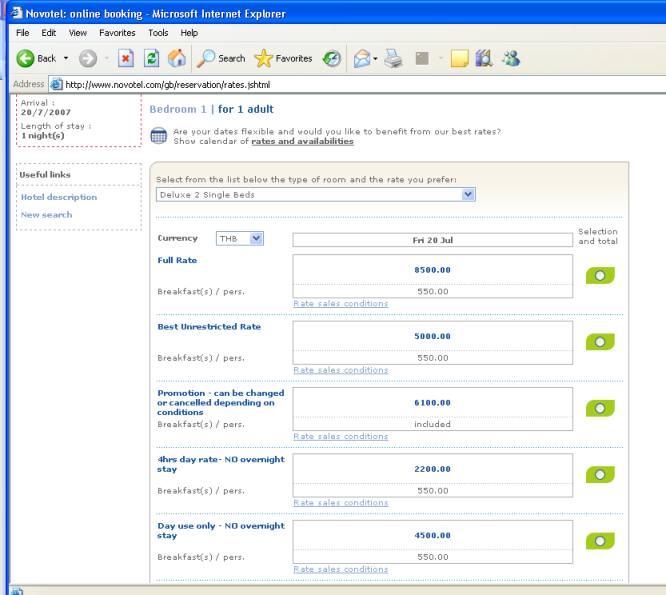This screenshot has width=666, height=595.
Task: Expand the Back button history arrow
Action: coord(66,58)
